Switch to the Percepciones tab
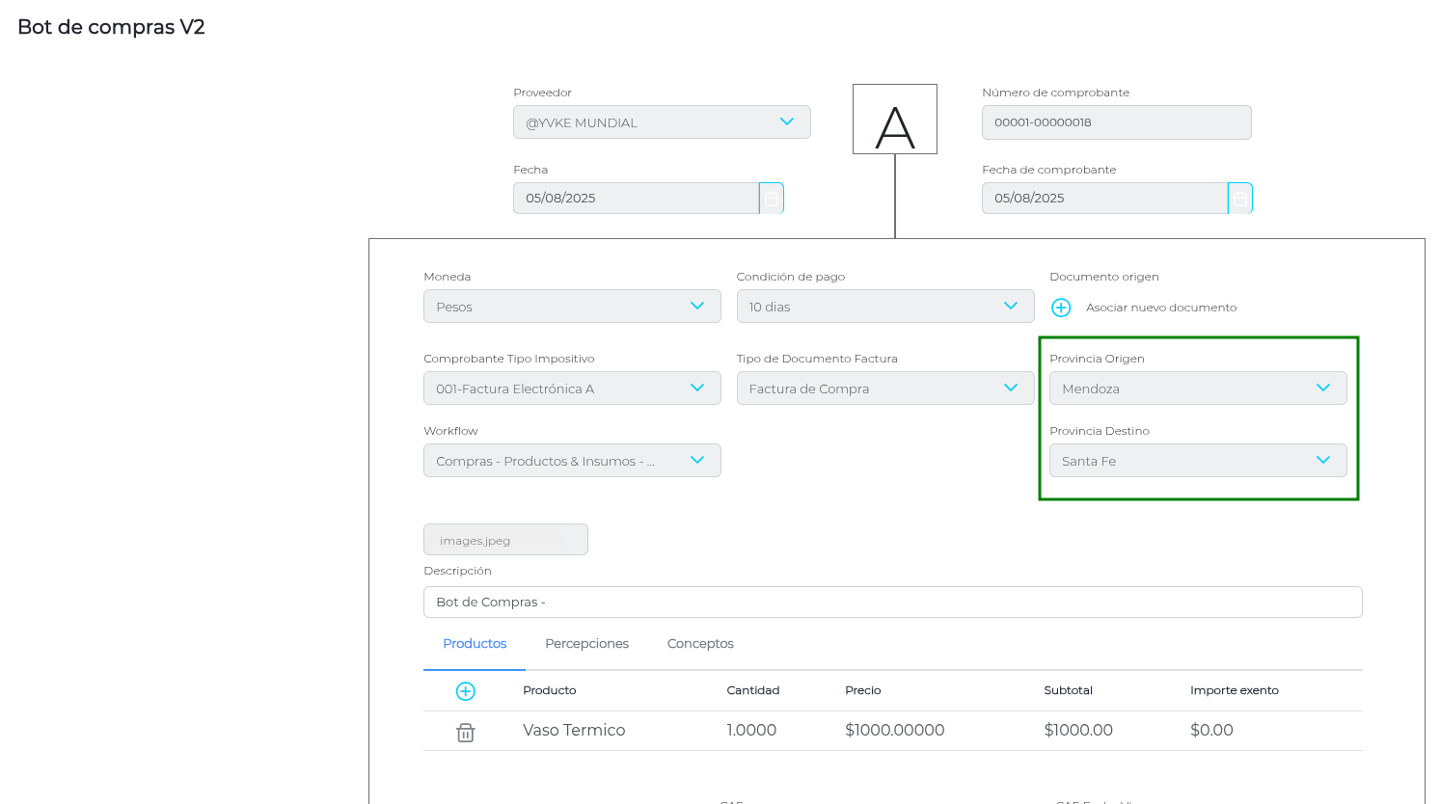The height and width of the screenshot is (804, 1440). [587, 643]
